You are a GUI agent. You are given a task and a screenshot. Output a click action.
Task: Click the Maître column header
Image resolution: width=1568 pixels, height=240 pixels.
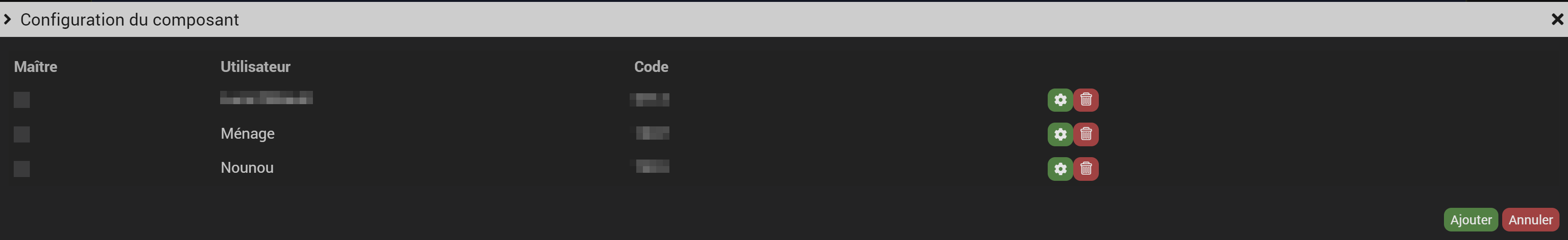(x=36, y=67)
